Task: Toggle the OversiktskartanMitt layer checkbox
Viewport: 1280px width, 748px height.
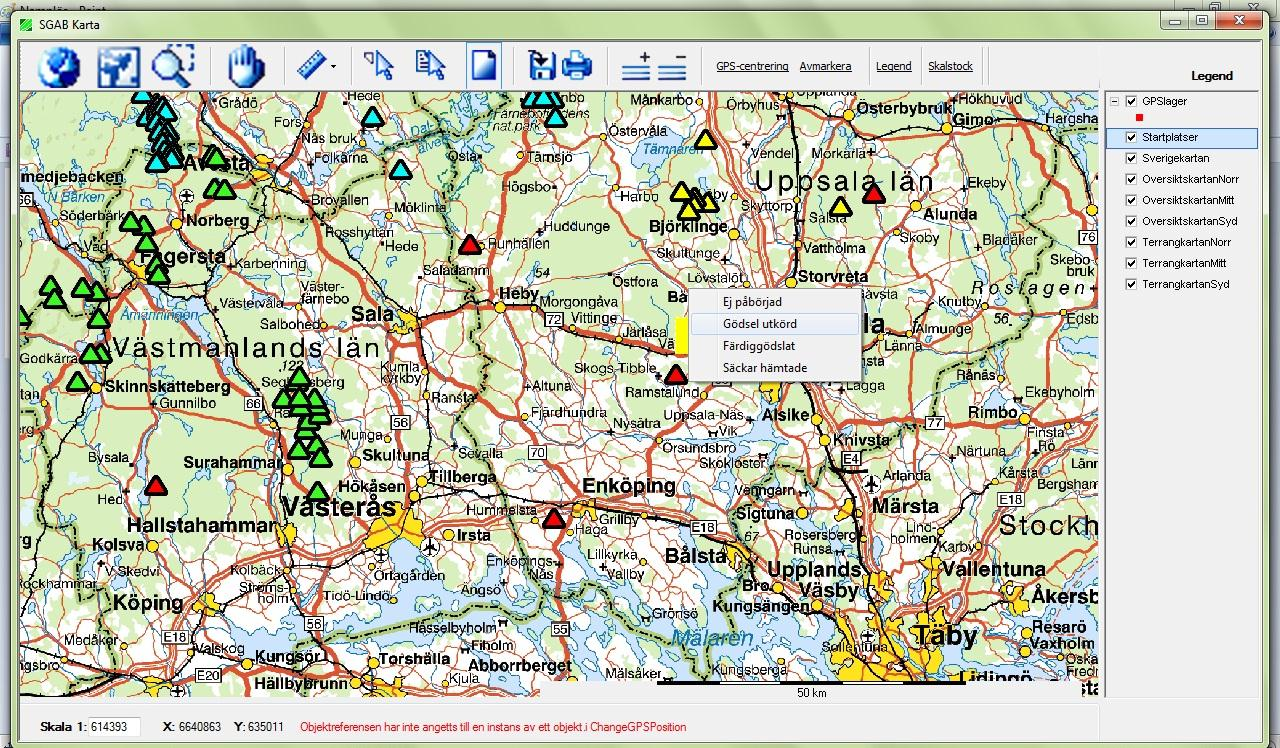Action: [1132, 201]
